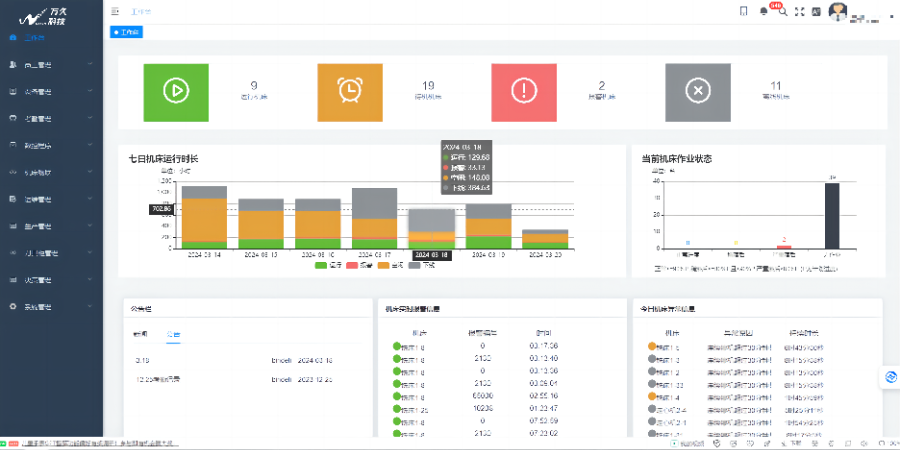Open the floating blue round icon at right edge
This screenshot has height=450, width=900.
[891, 377]
